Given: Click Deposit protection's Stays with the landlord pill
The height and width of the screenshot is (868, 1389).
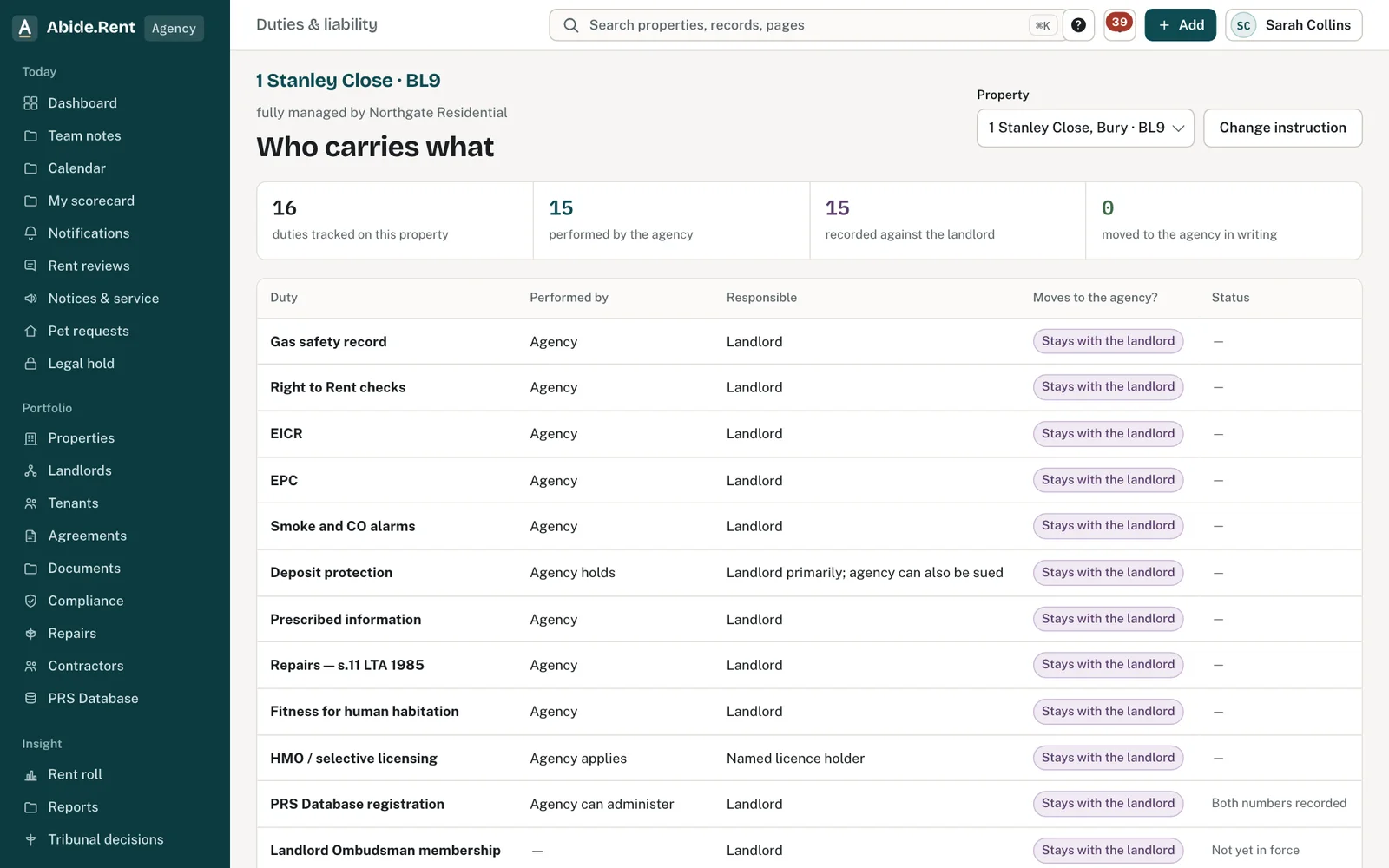Looking at the screenshot, I should (1108, 572).
